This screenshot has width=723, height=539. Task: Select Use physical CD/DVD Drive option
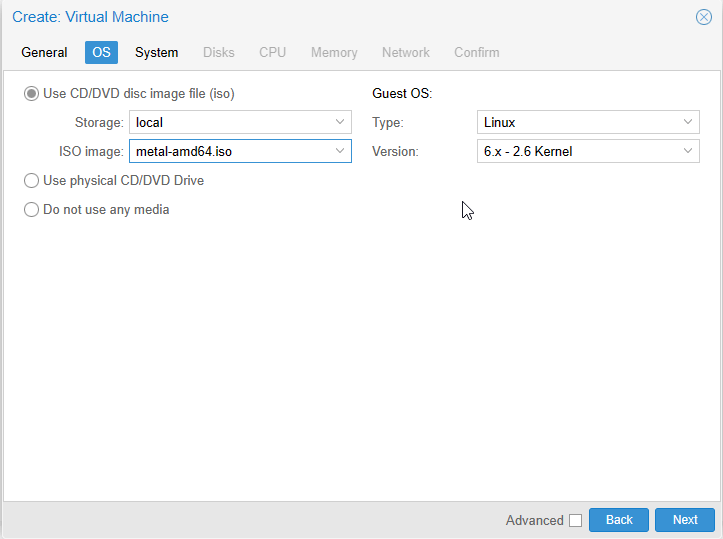tap(31, 180)
